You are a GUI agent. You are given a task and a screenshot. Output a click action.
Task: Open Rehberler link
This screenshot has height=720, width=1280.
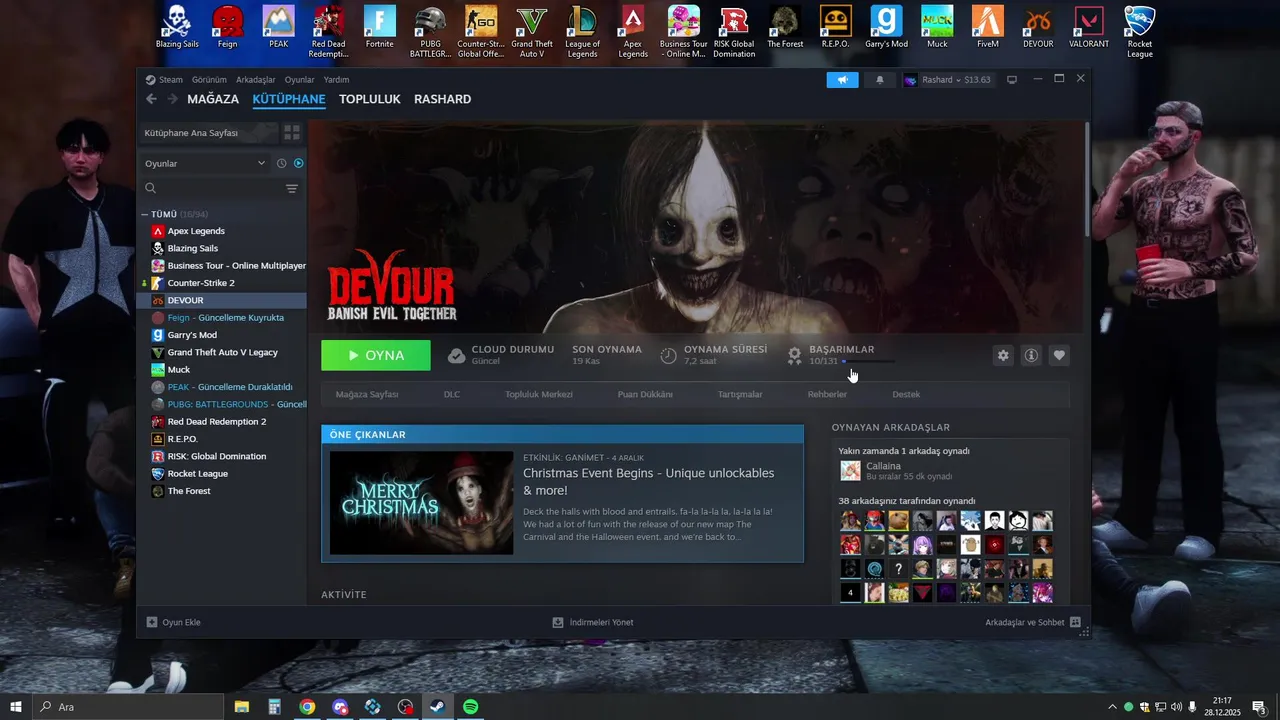pos(827,394)
